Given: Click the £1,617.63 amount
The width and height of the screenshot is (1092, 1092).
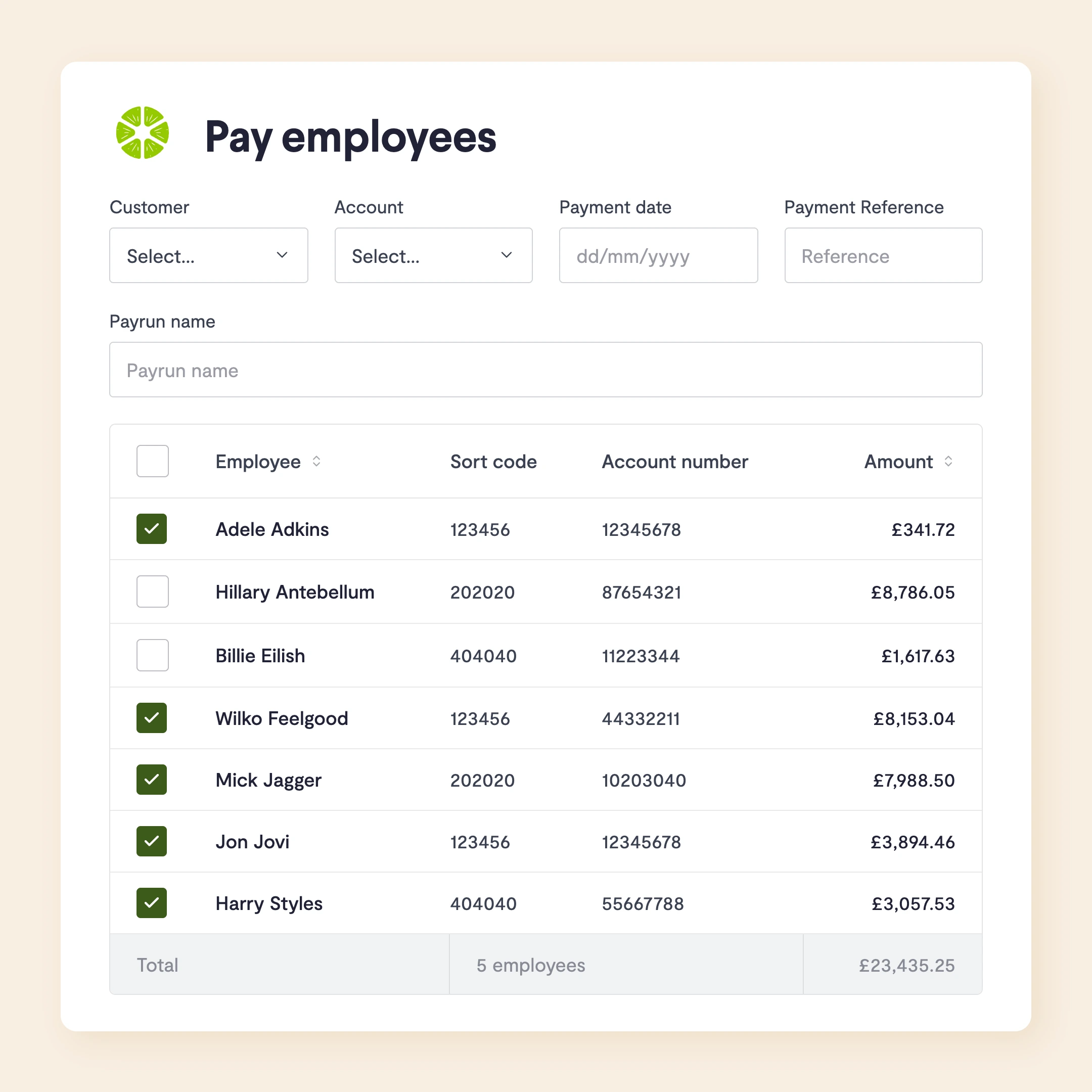Looking at the screenshot, I should coord(918,656).
